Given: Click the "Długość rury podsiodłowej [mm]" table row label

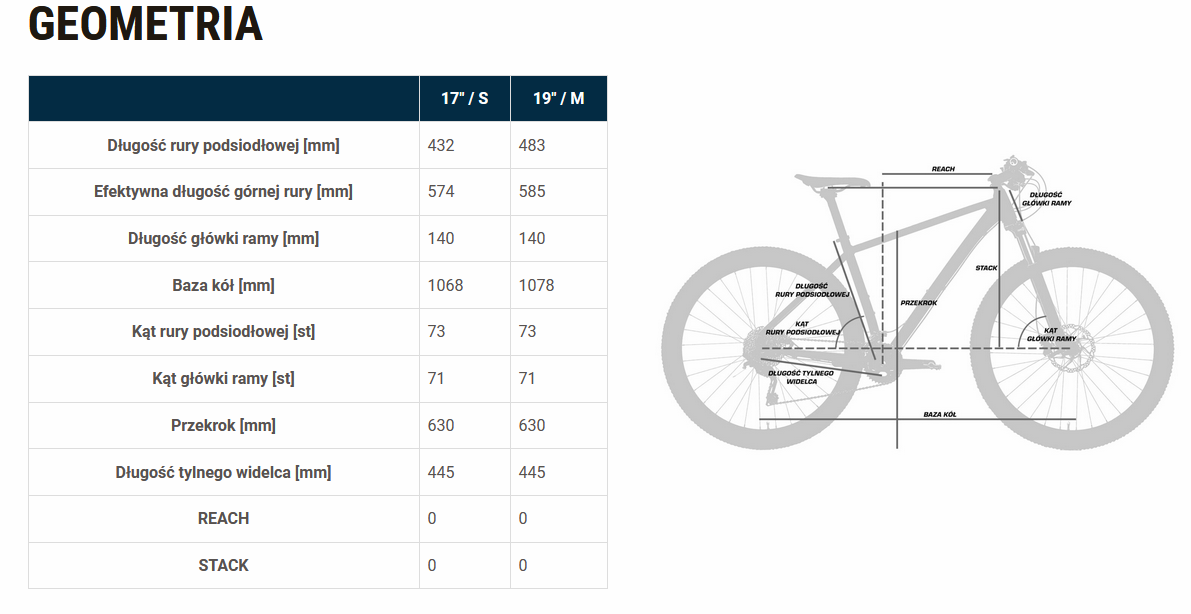Looking at the screenshot, I should pos(223,145).
